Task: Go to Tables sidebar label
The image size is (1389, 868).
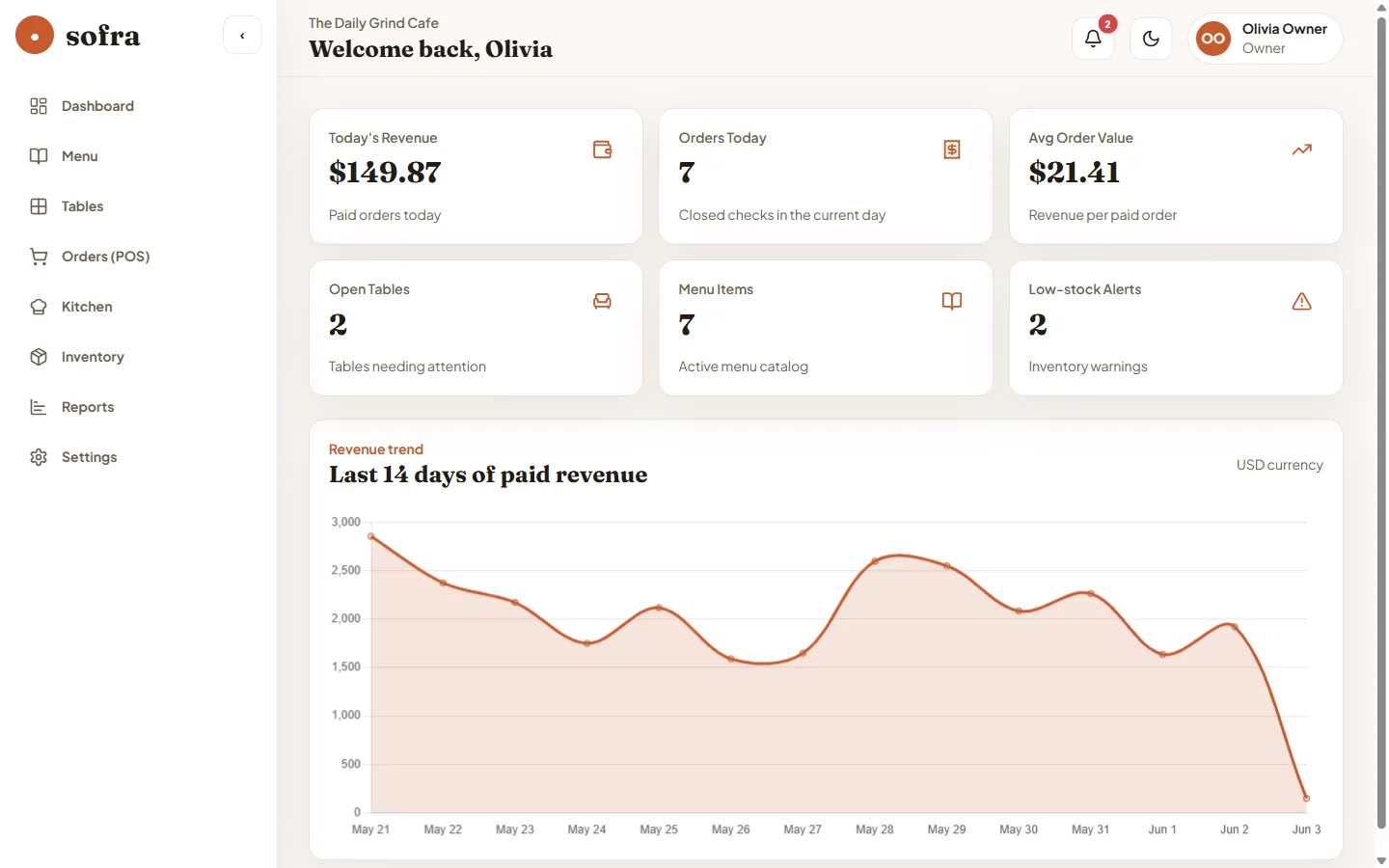Action: click(x=82, y=206)
